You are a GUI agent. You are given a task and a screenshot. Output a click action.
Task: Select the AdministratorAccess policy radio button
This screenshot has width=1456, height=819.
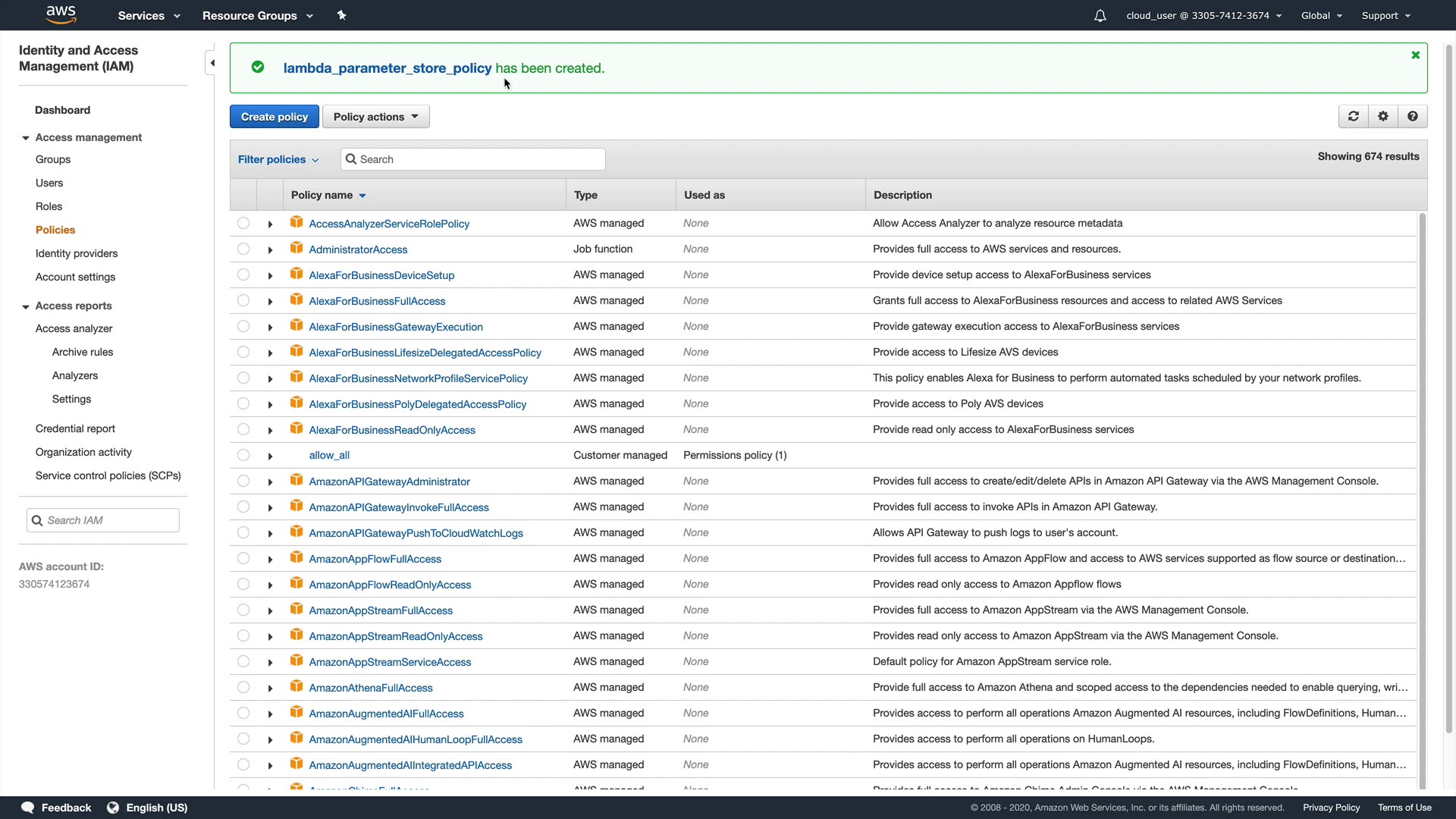click(243, 249)
